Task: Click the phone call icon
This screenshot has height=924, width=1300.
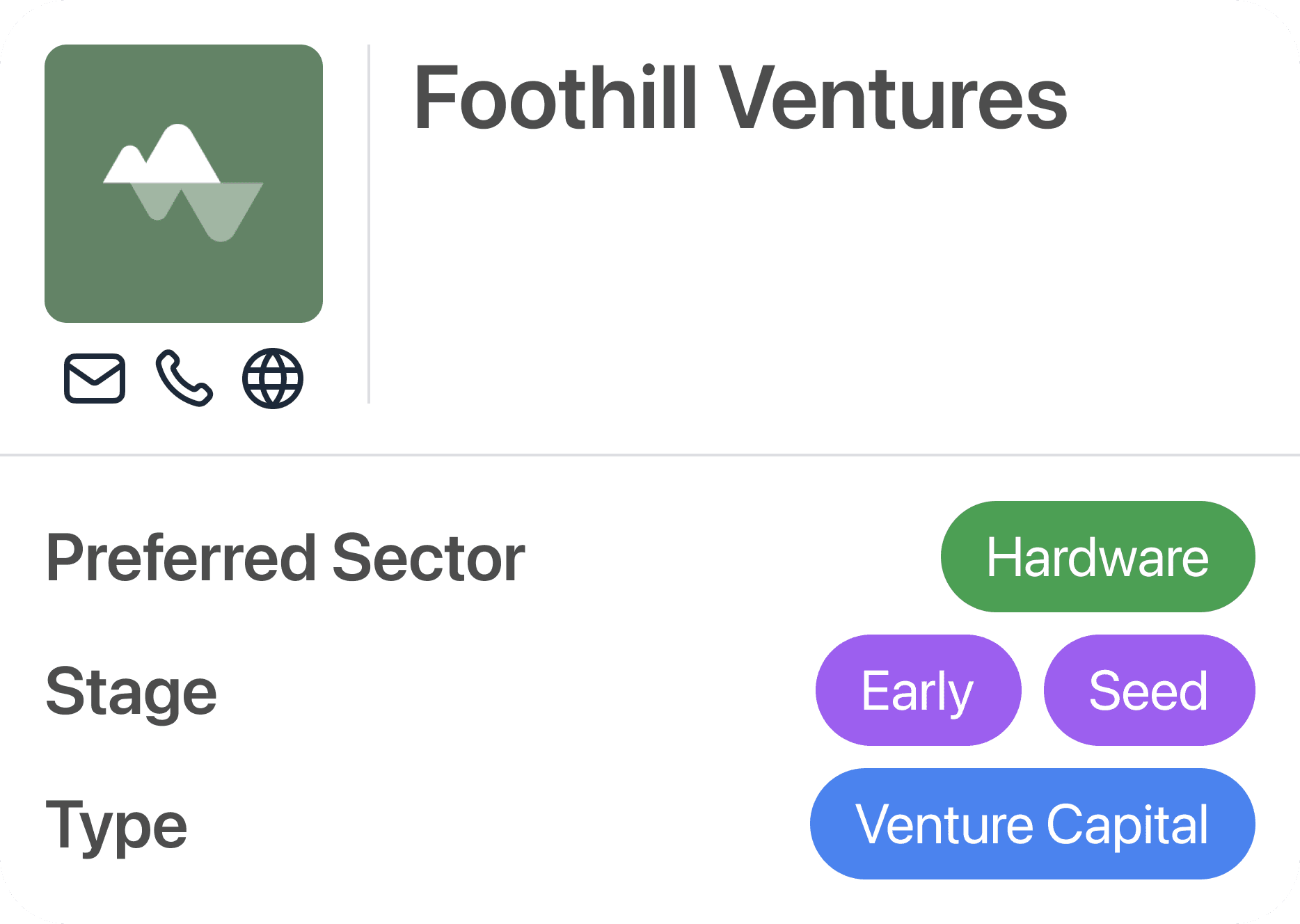Action: coord(184,379)
